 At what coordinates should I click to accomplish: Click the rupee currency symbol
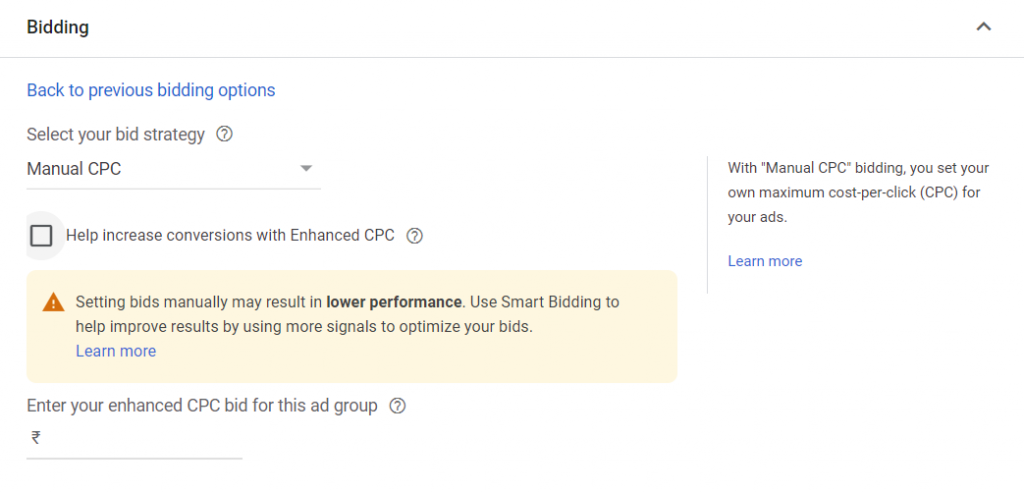(x=36, y=438)
